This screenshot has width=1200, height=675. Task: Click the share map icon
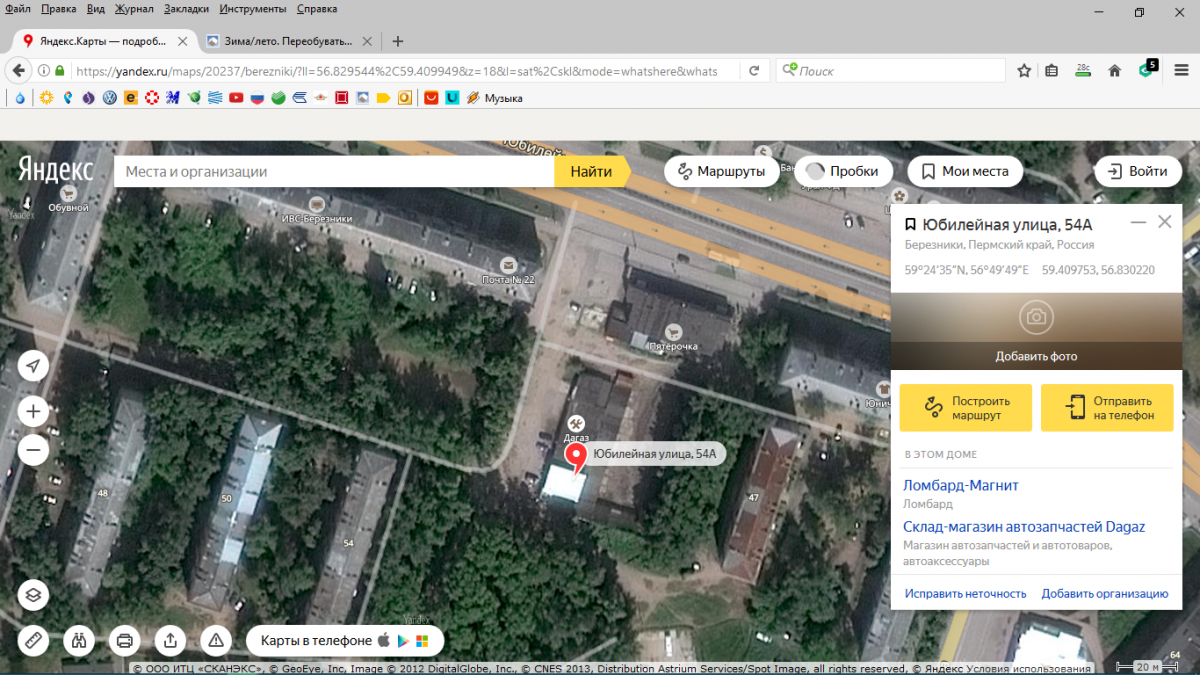pyautogui.click(x=170, y=640)
